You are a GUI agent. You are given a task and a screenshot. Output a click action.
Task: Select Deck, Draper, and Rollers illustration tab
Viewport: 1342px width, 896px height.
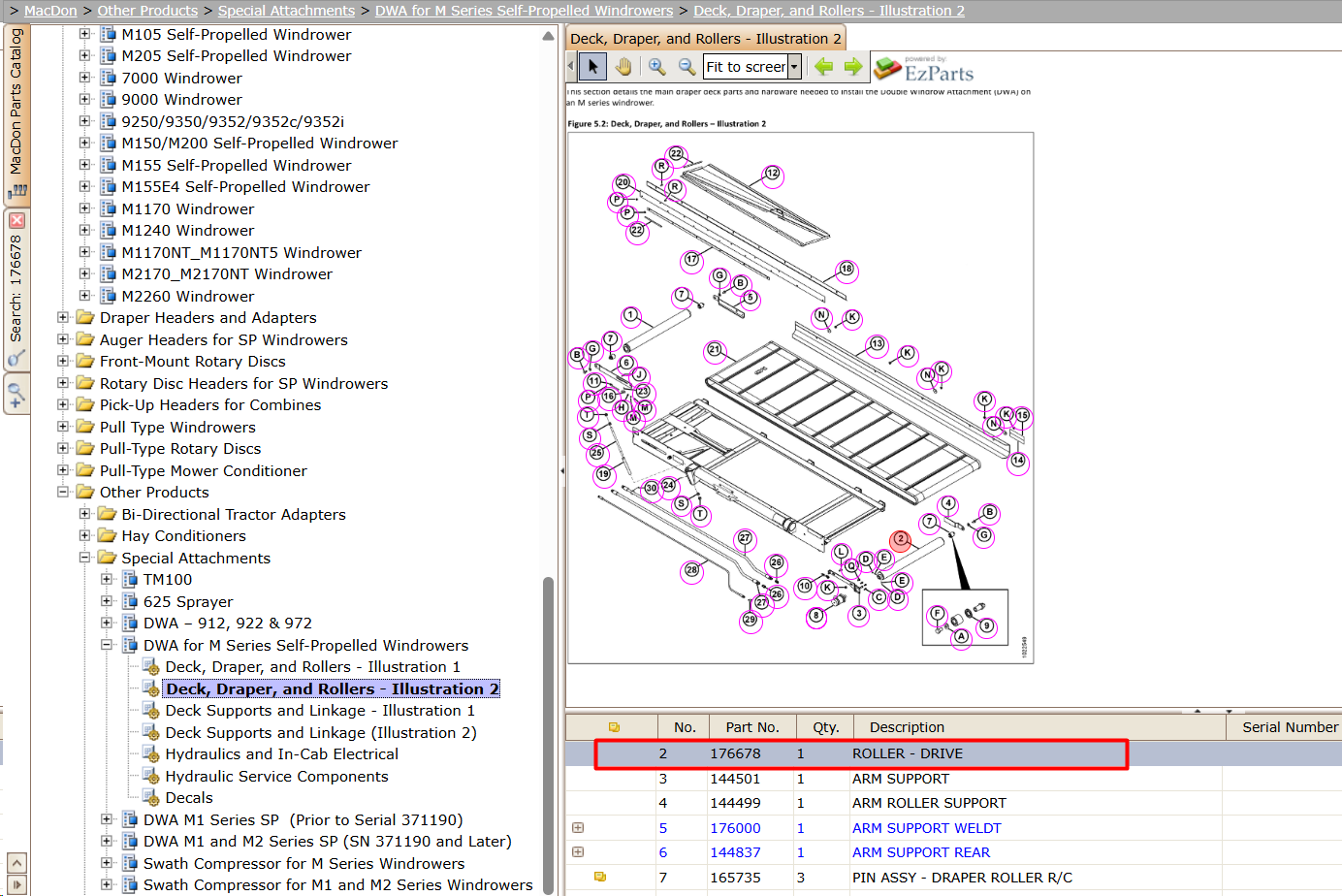click(x=705, y=39)
